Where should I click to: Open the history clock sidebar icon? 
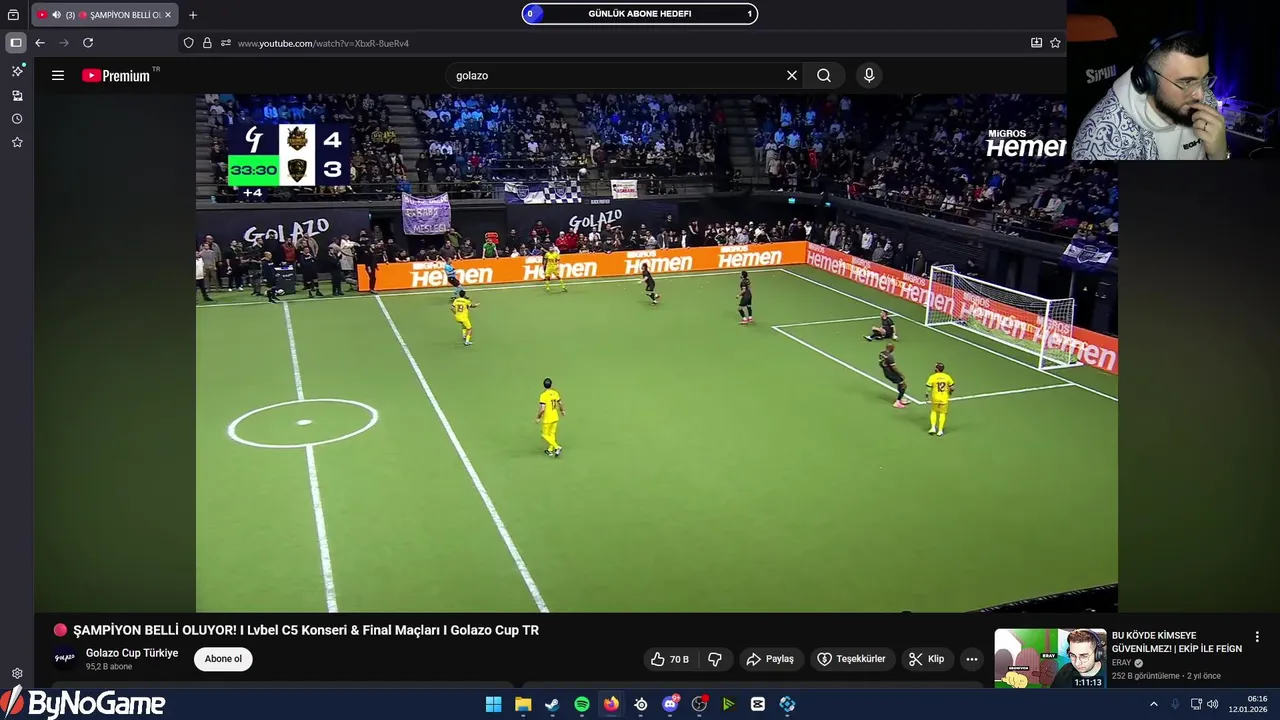17,119
